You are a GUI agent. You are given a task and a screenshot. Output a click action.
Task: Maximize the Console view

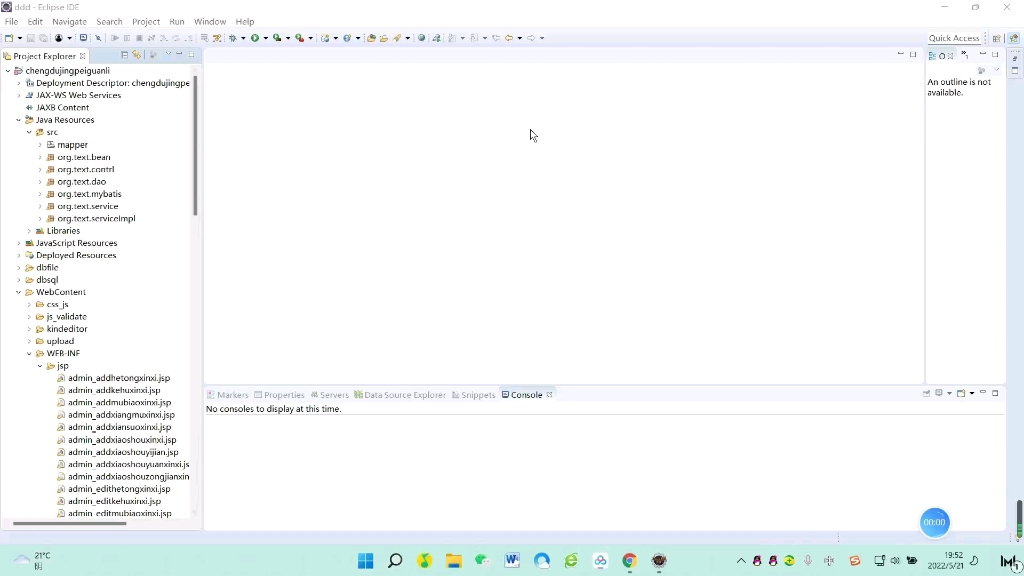(995, 393)
